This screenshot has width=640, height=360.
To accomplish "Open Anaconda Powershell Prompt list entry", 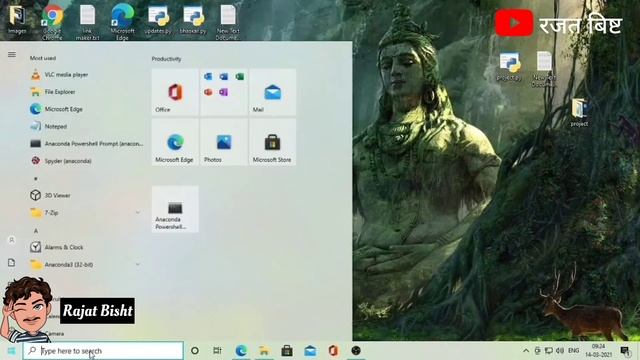I will pos(87,144).
